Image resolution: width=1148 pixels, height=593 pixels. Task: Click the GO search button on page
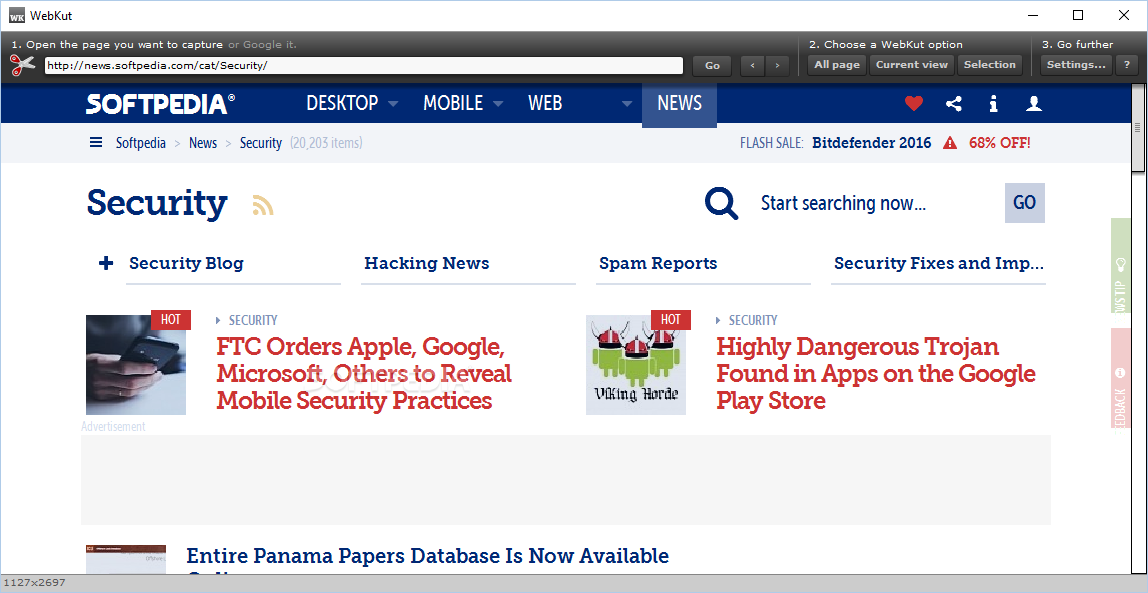[x=1024, y=203]
